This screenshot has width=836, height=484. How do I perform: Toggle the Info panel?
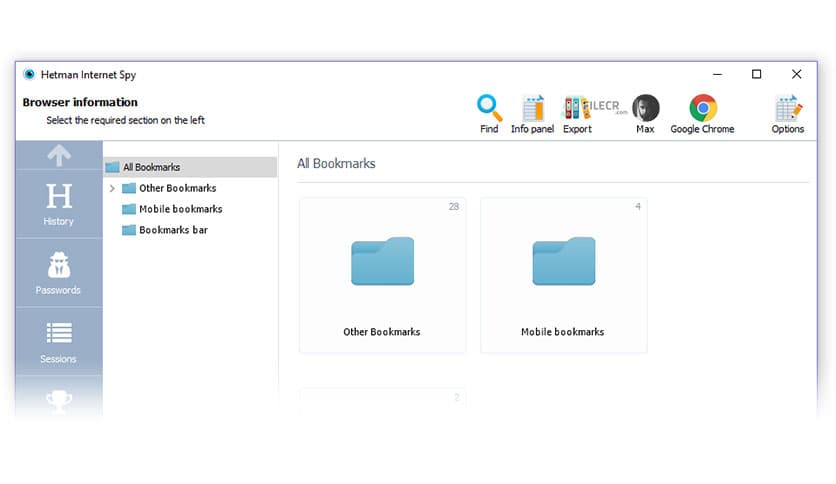pyautogui.click(x=532, y=114)
